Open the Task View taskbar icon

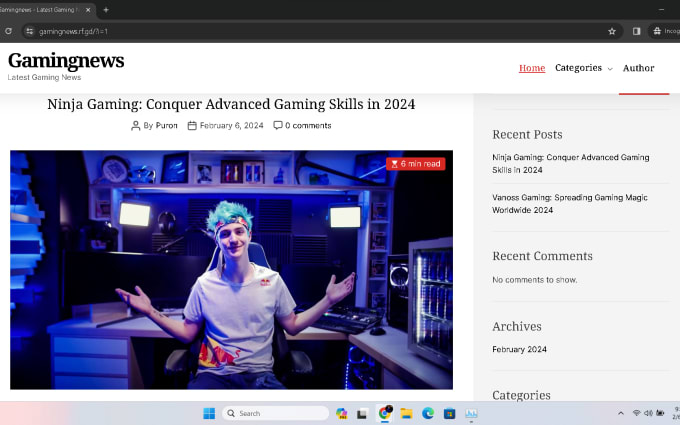coord(362,414)
